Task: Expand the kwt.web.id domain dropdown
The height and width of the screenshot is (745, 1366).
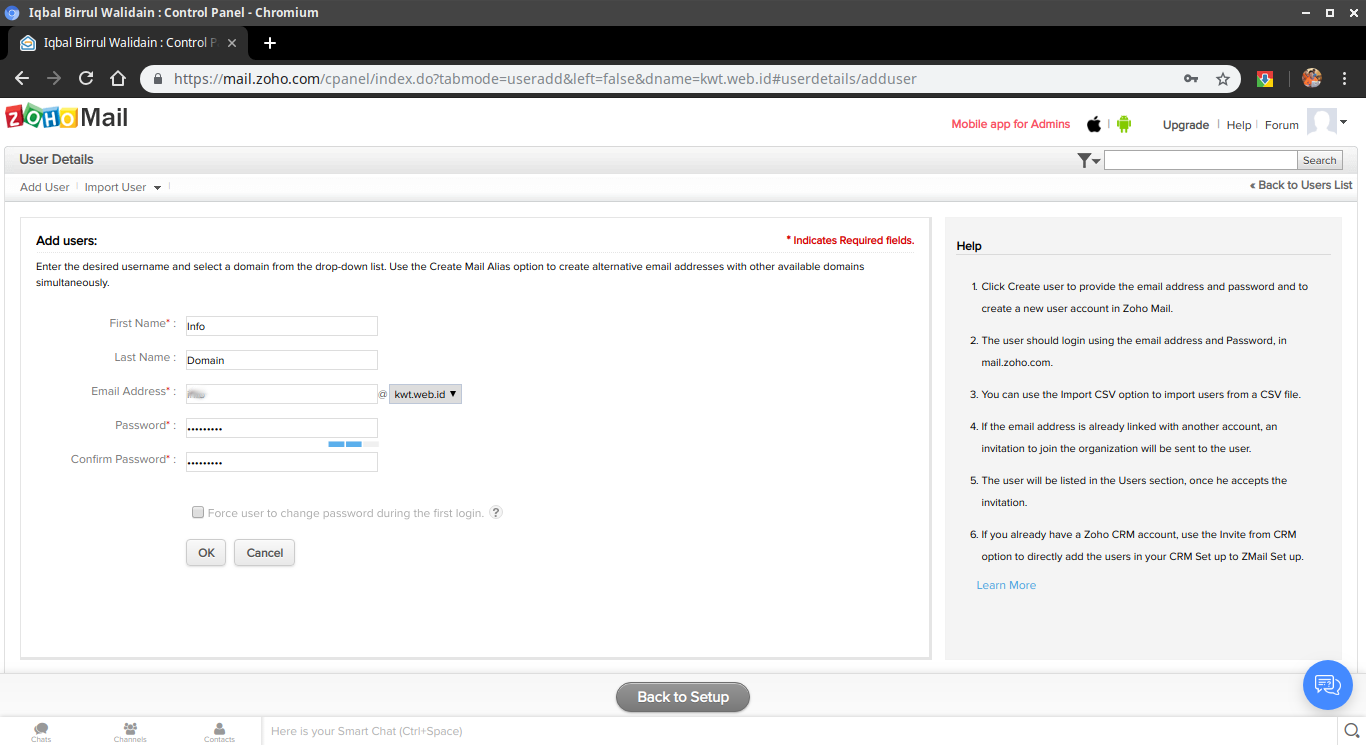Action: pos(425,394)
